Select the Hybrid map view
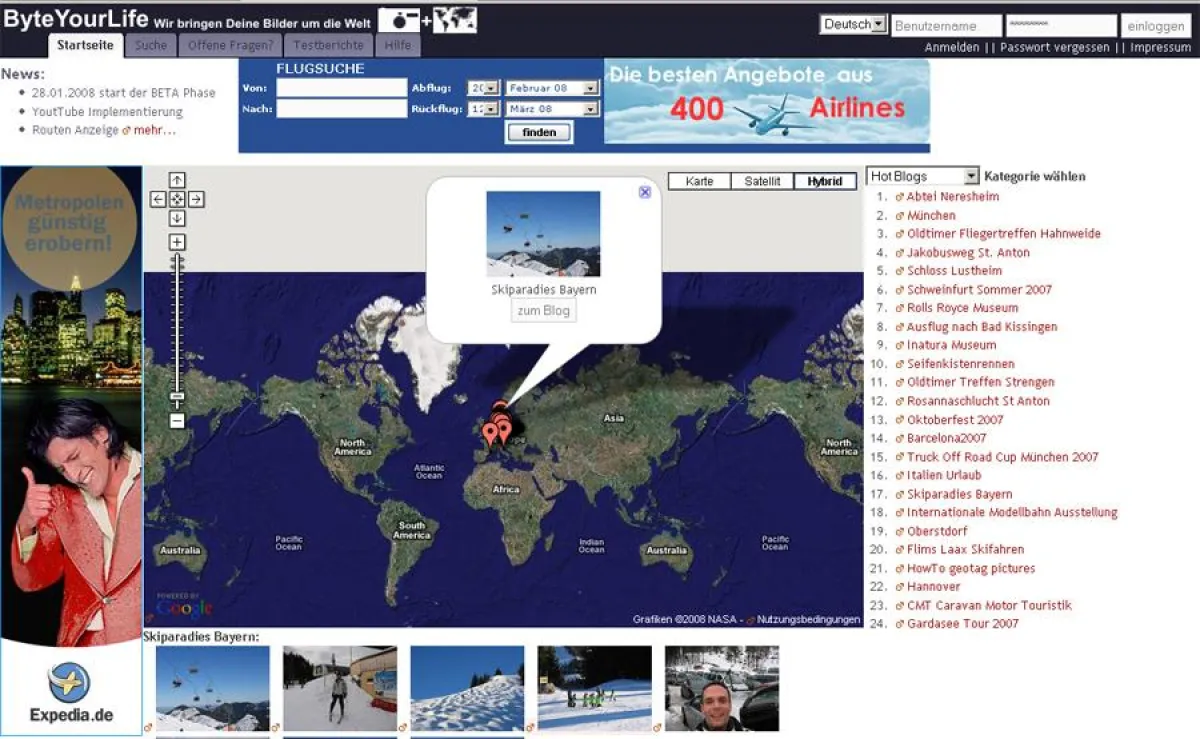1200x739 pixels. pyautogui.click(x=825, y=181)
